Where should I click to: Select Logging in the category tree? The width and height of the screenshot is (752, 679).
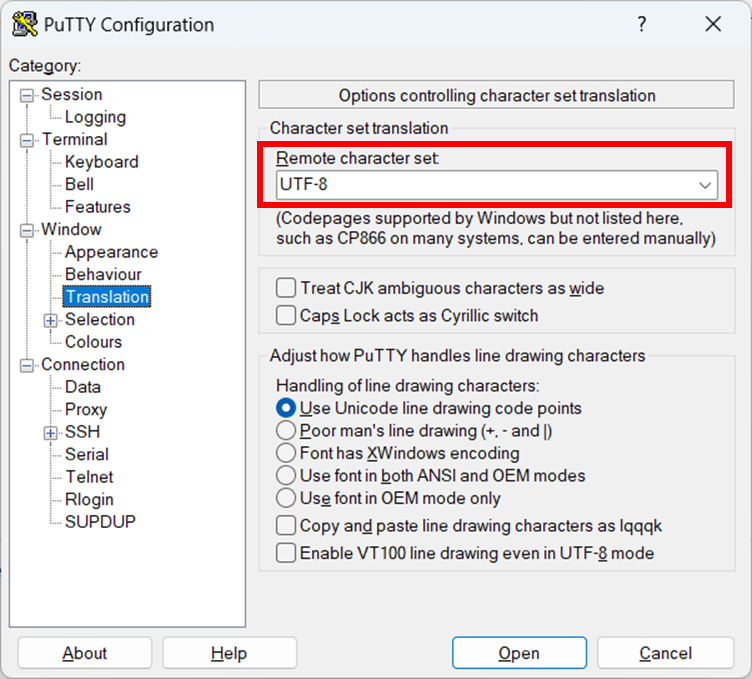tap(95, 117)
